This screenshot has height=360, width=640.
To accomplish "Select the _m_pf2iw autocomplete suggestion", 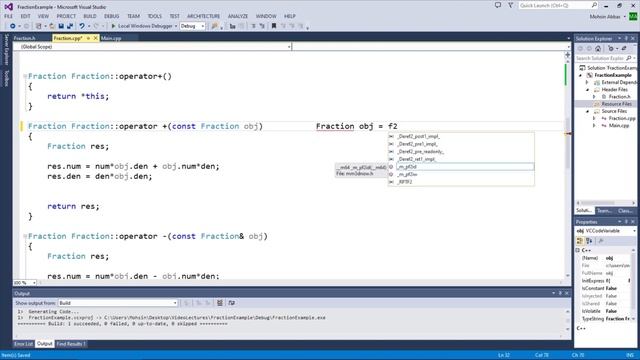I will (461, 175).
